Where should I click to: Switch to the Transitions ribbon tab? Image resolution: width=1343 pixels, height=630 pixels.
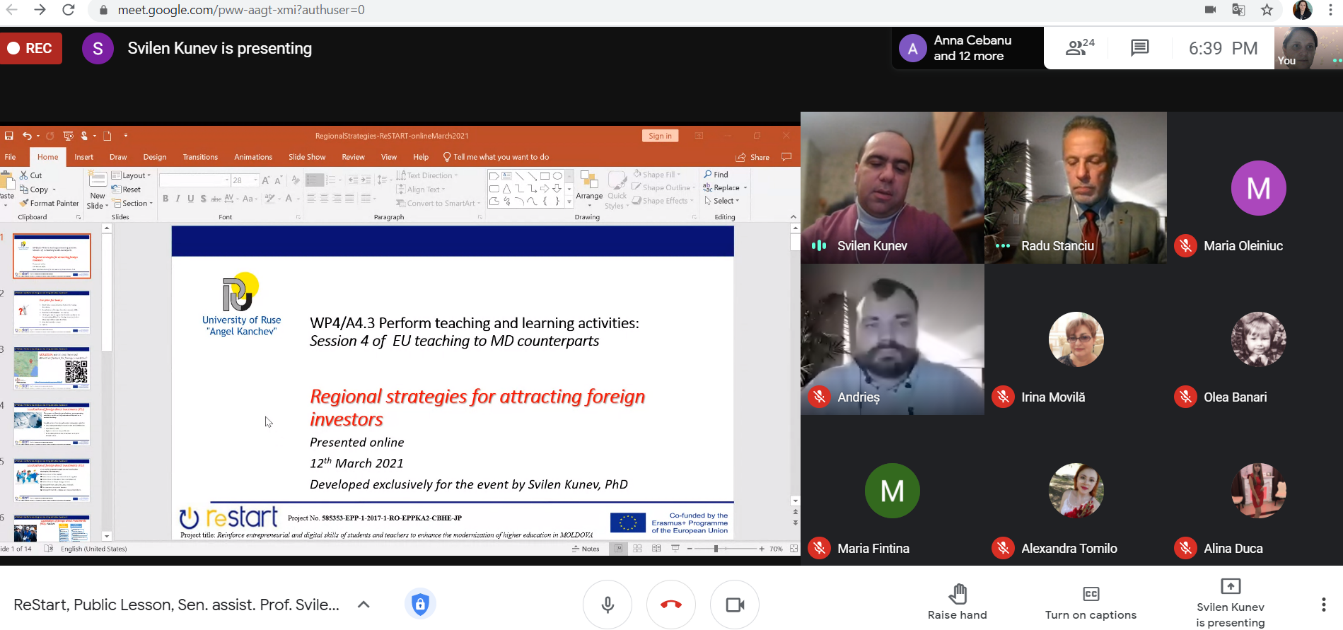(200, 157)
